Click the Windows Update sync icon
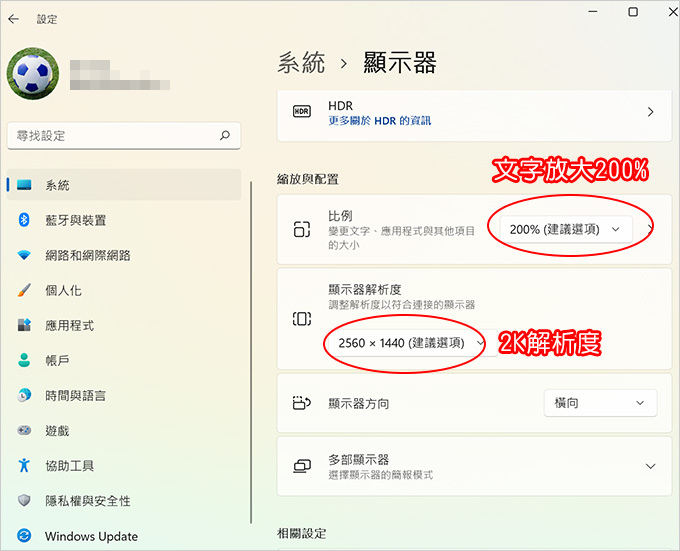Image resolution: width=680 pixels, height=551 pixels. tap(24, 536)
